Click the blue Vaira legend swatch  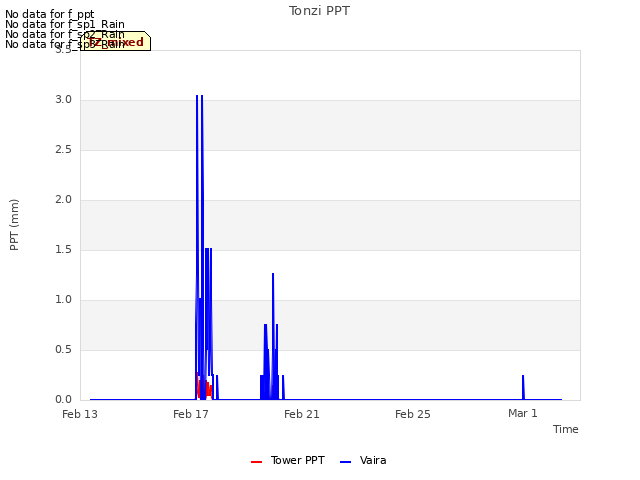pos(345,462)
